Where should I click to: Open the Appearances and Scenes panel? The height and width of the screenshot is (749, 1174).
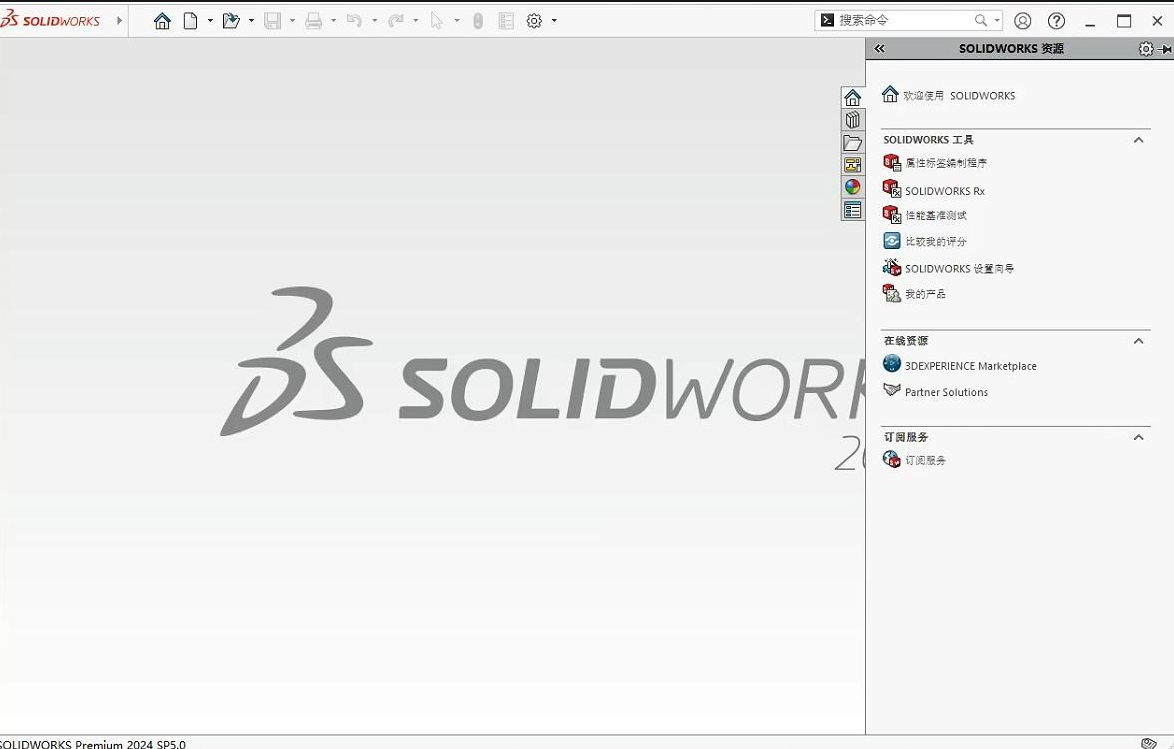(852, 186)
